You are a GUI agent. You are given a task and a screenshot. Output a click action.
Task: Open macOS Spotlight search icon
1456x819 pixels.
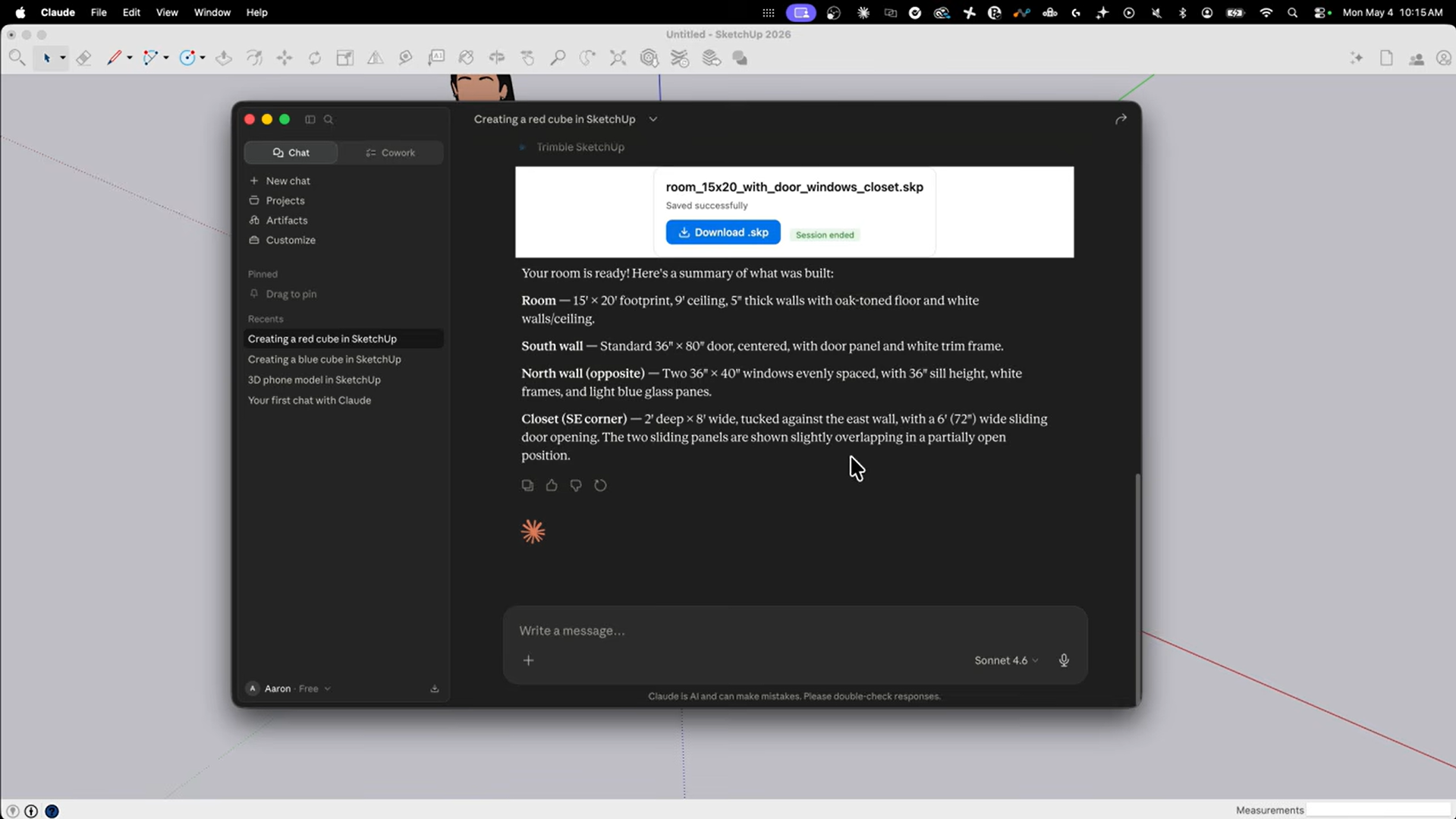coord(1293,12)
